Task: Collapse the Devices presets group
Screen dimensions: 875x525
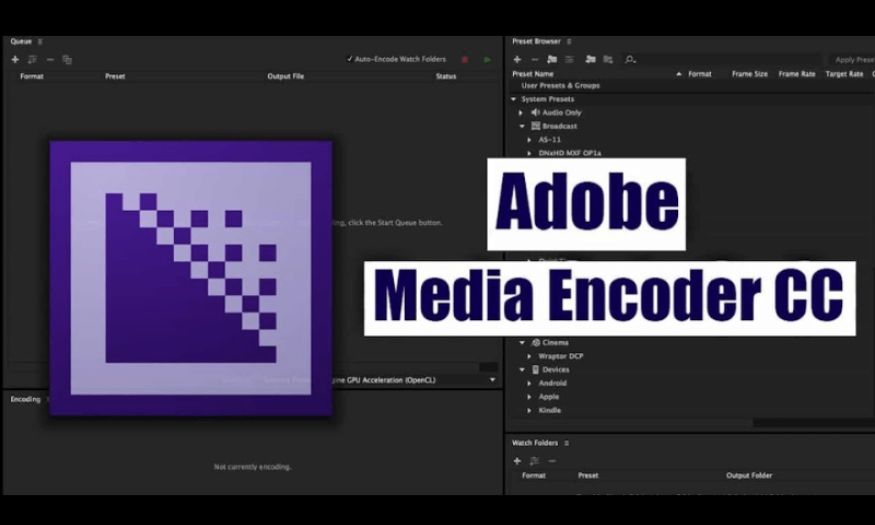Action: click(522, 369)
